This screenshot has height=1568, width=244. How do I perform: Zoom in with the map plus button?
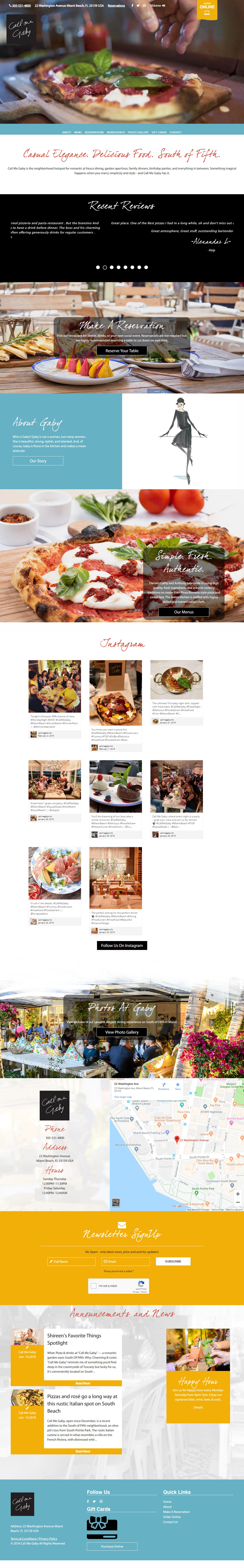[237, 1194]
